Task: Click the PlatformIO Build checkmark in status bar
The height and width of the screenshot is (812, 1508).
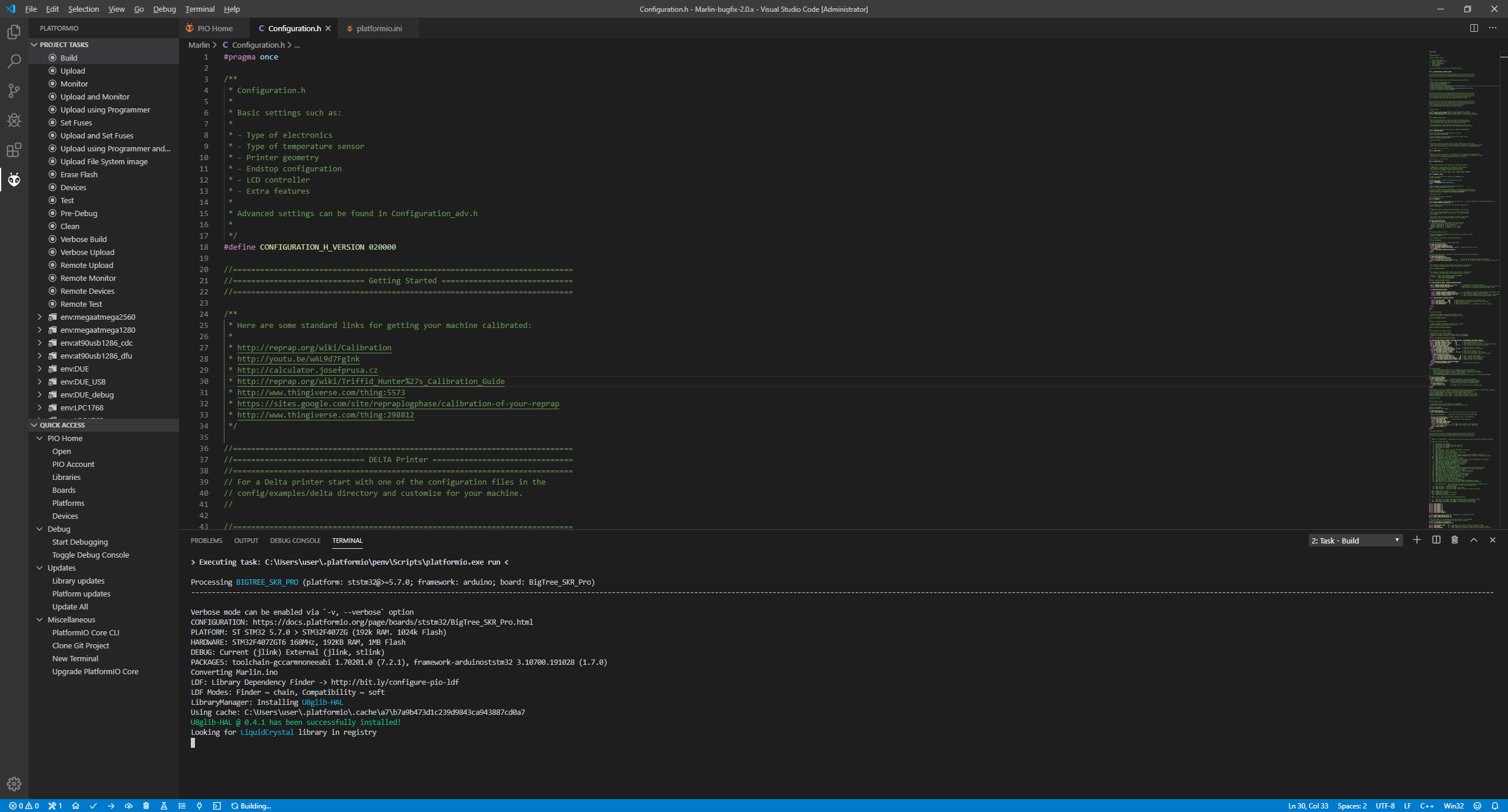Action: coord(93,806)
